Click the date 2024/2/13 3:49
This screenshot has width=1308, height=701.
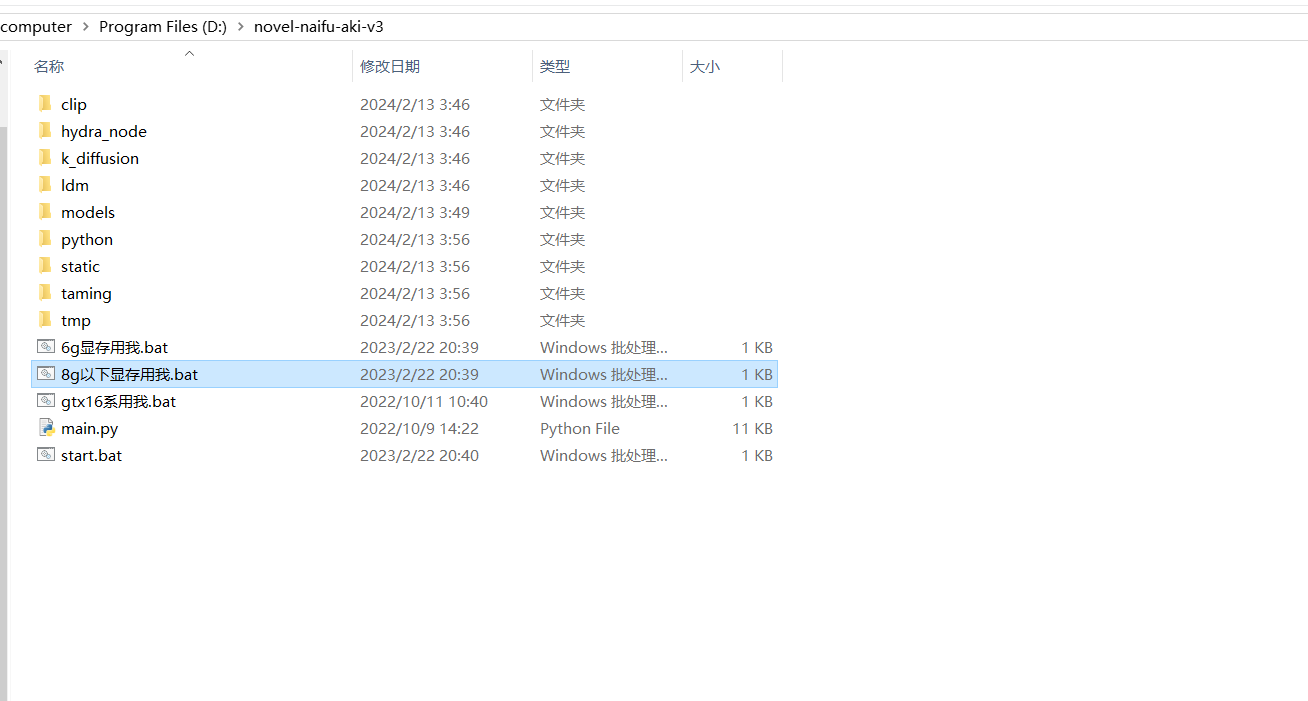pos(415,212)
